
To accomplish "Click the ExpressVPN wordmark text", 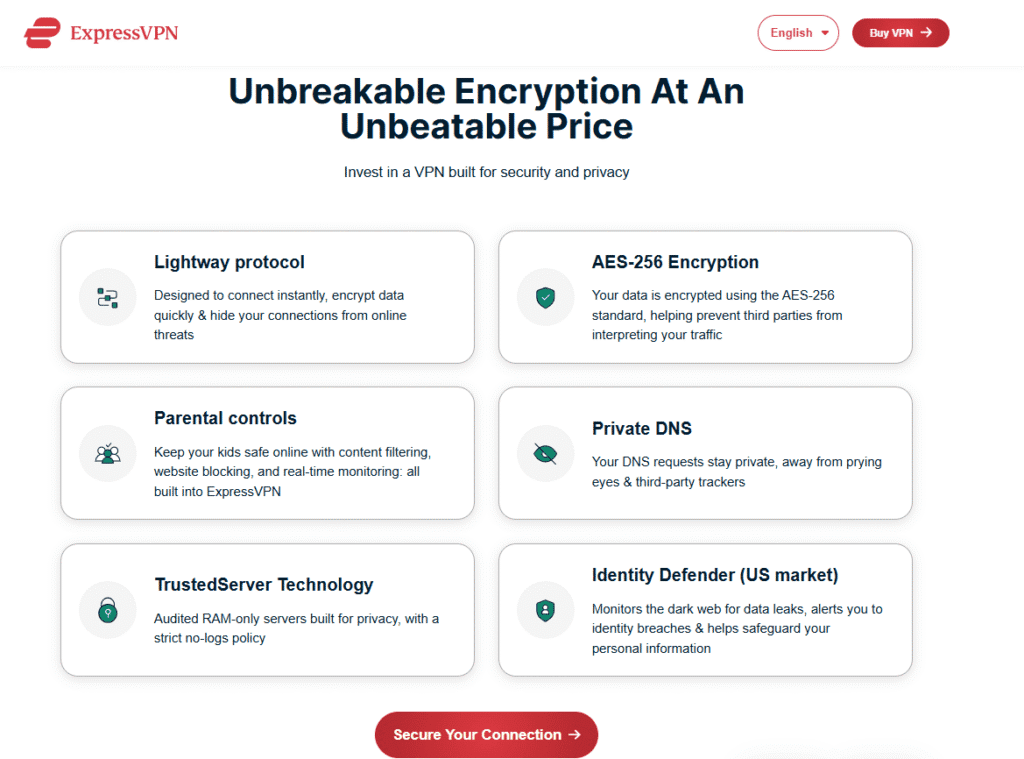I will (x=124, y=32).
